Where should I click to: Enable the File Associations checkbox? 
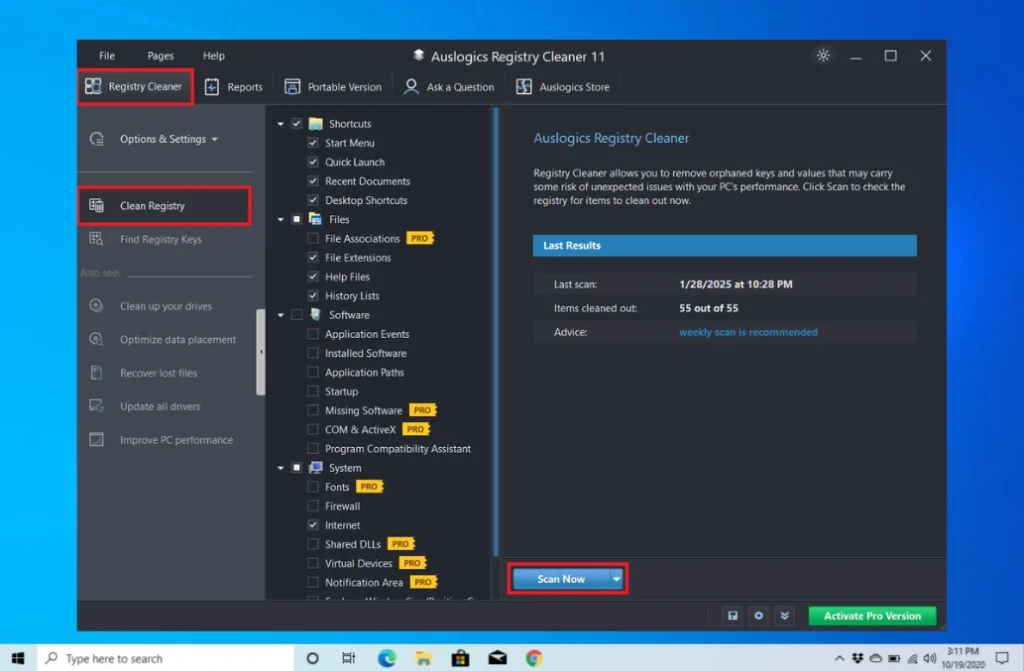[x=315, y=238]
